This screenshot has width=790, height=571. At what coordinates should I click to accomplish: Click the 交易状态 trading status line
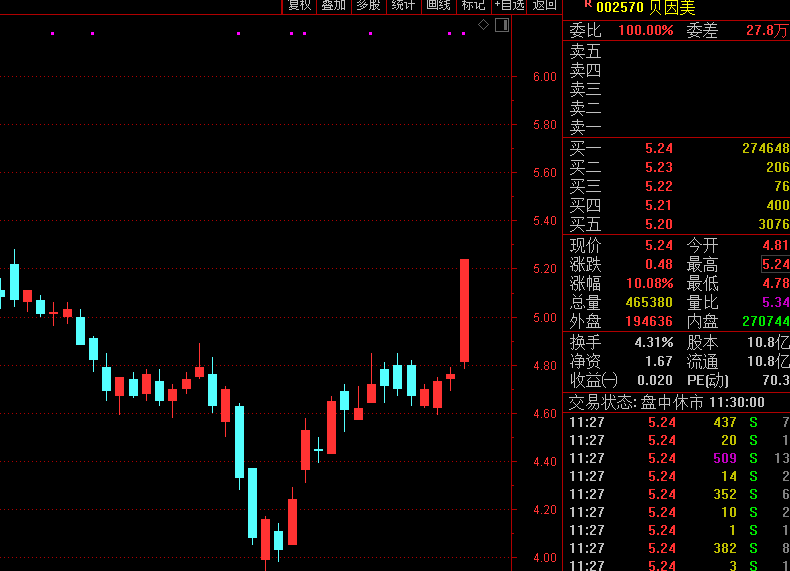coord(667,402)
